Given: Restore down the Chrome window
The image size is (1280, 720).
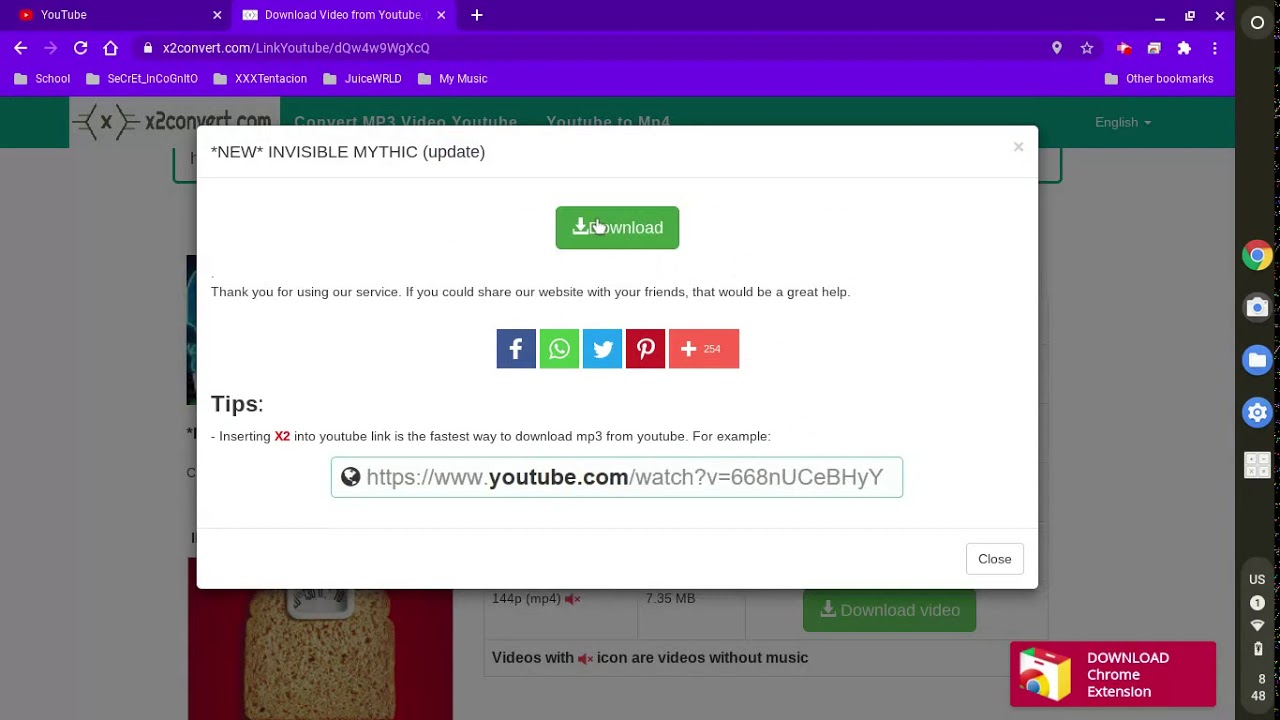Looking at the screenshot, I should [x=1190, y=15].
